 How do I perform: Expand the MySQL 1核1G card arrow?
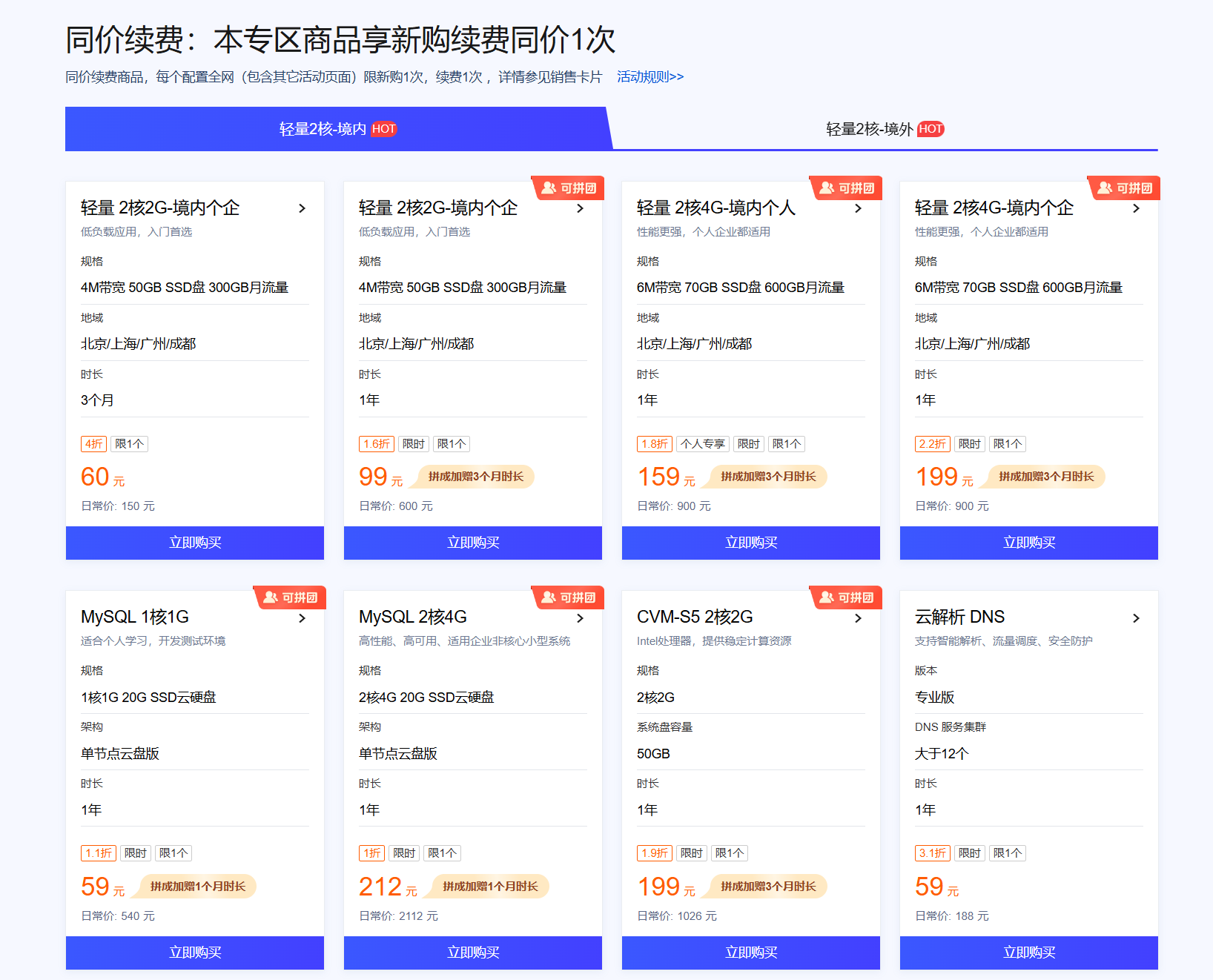(x=302, y=618)
